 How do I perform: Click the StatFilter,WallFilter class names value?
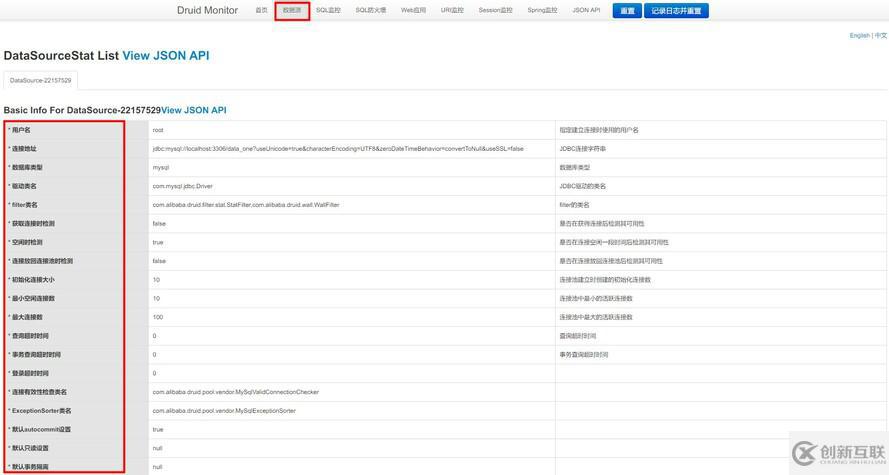point(246,205)
